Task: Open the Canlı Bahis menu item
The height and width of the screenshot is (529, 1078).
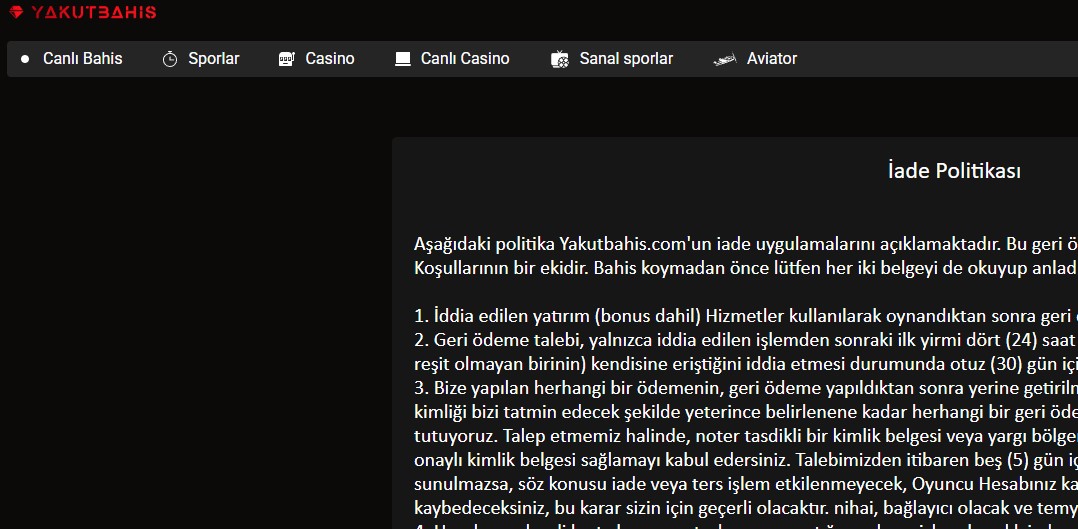Action: click(82, 59)
